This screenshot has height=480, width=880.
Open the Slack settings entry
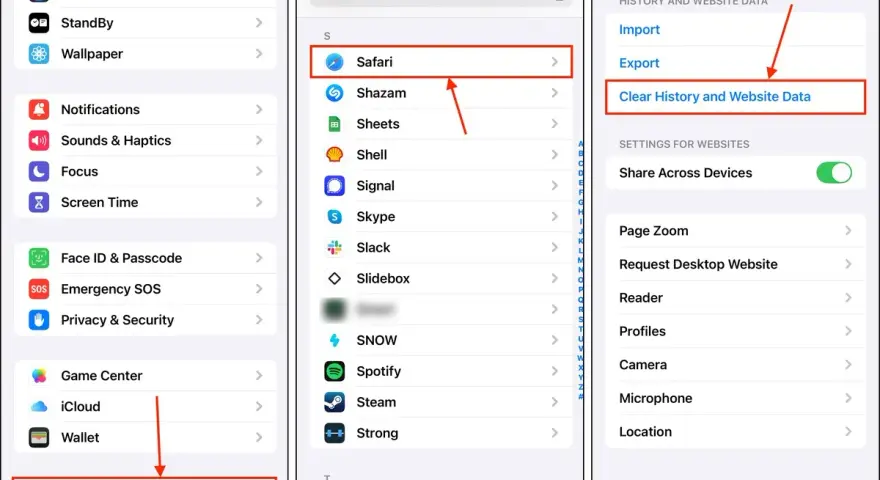441,248
